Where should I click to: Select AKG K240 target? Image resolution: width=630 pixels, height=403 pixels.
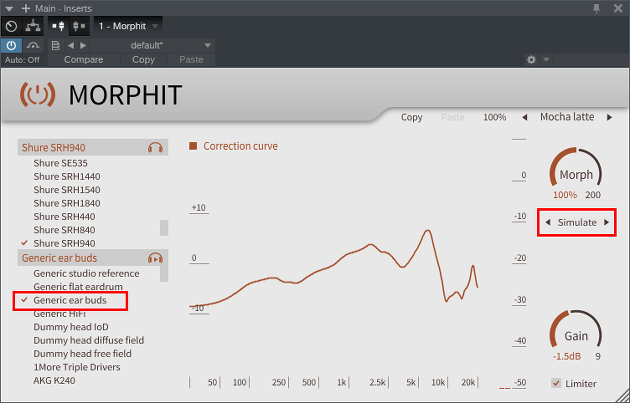(54, 380)
